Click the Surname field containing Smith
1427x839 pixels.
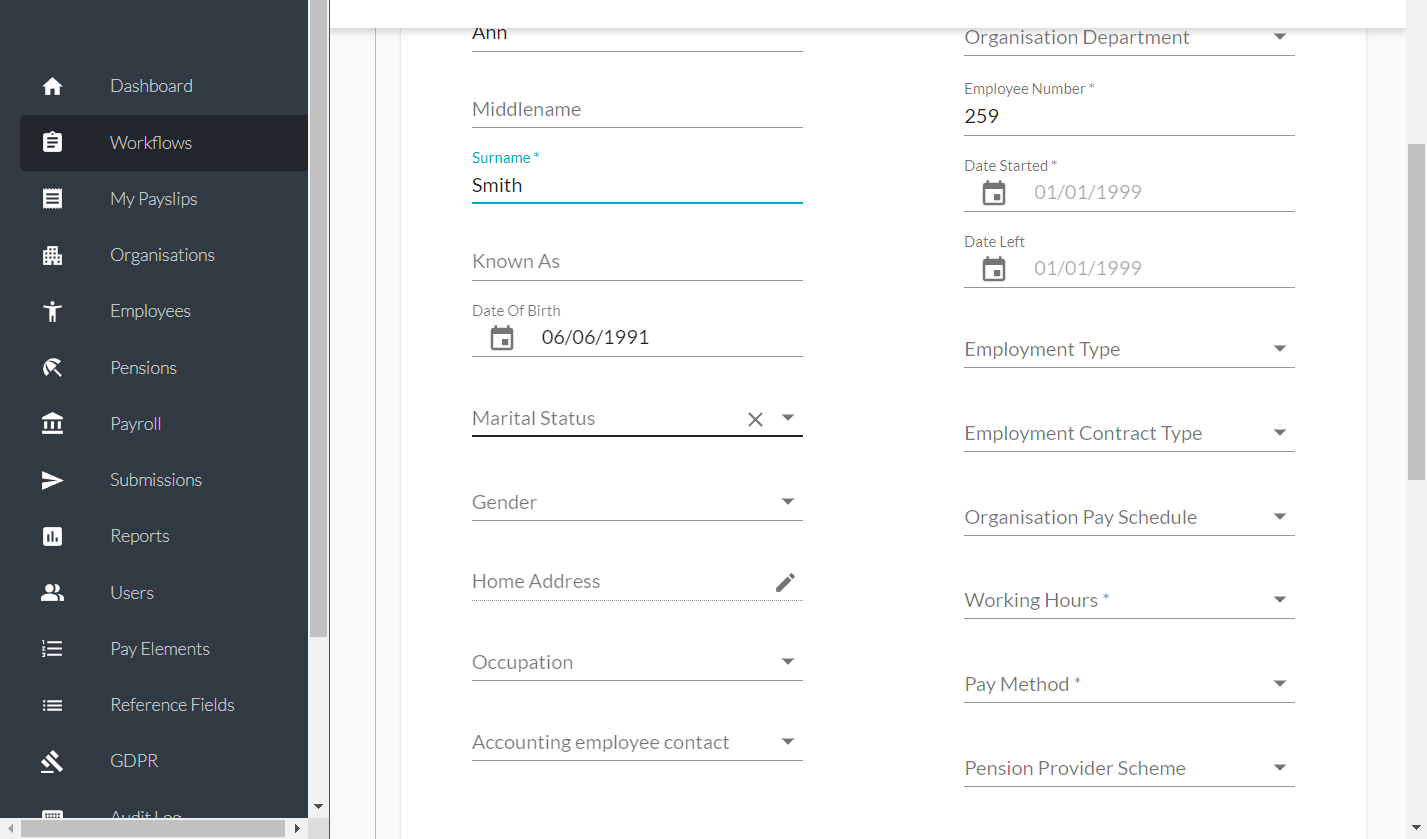637,185
